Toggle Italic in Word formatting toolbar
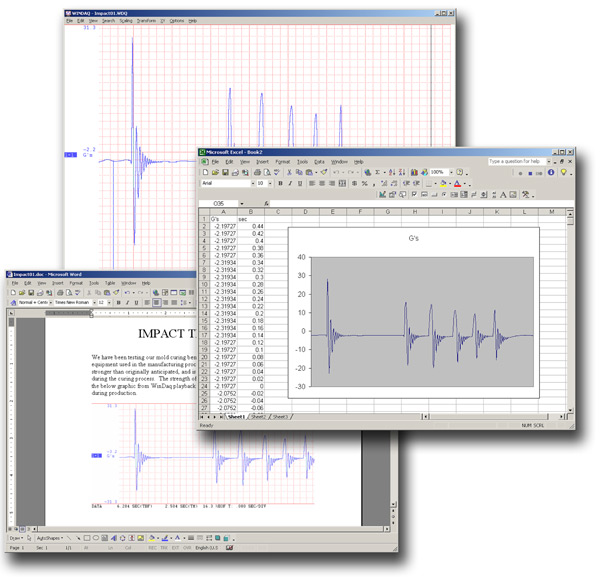 coord(127,302)
